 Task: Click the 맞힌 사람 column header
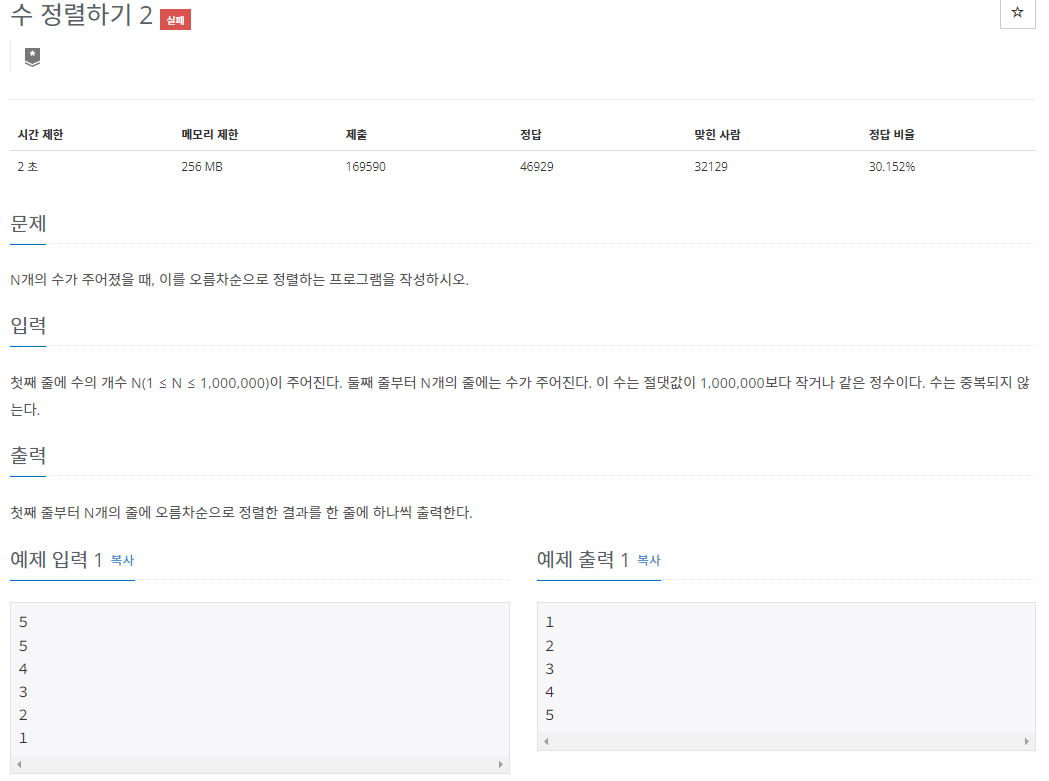tap(717, 135)
